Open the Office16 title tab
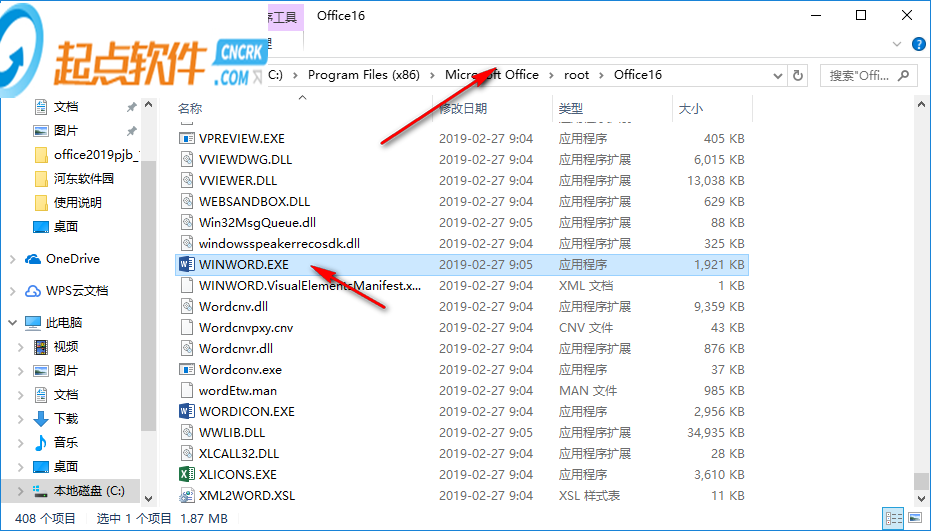The height and width of the screenshot is (531, 931). pos(341,15)
